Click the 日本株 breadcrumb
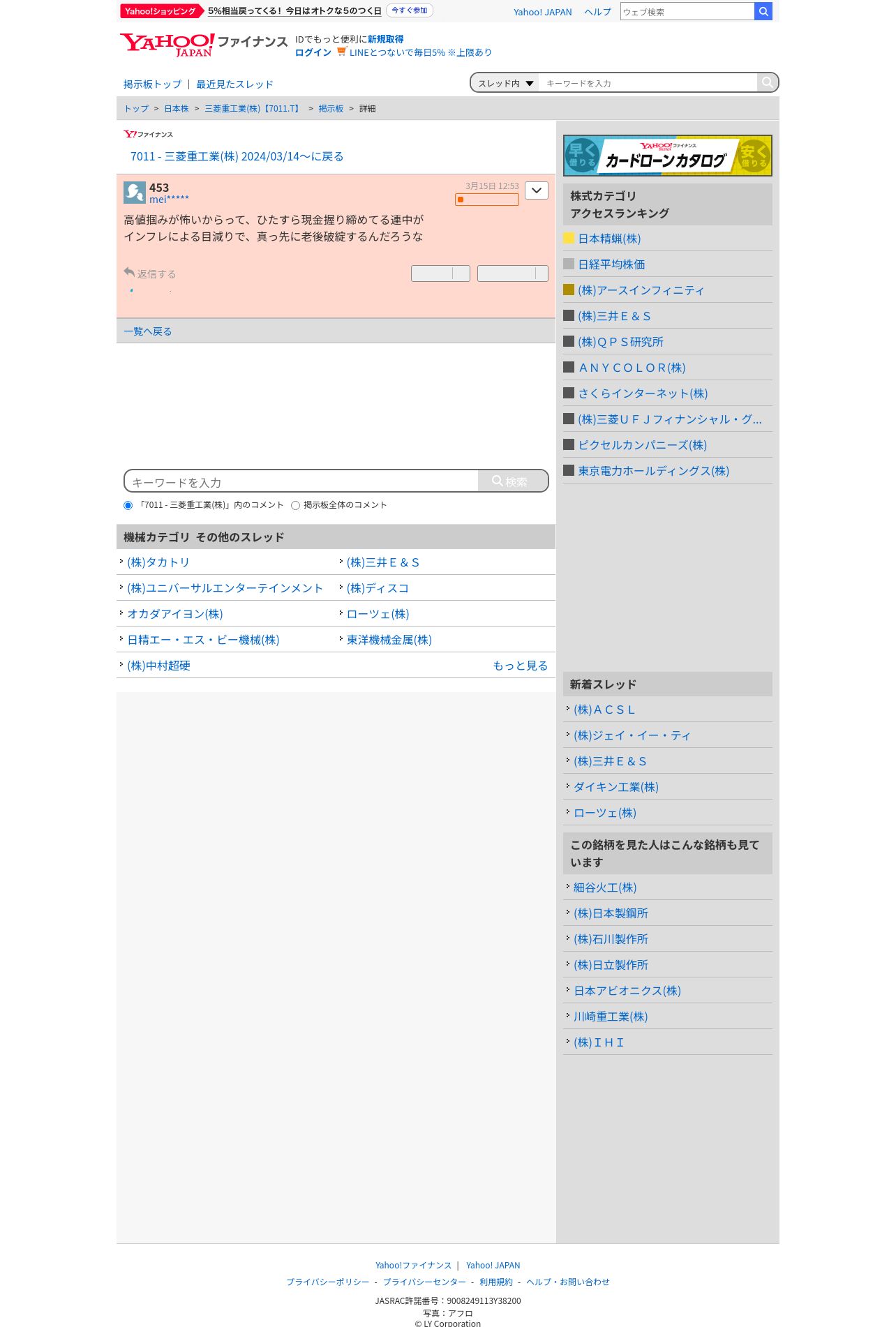This screenshot has width=896, height=1327. [x=177, y=109]
